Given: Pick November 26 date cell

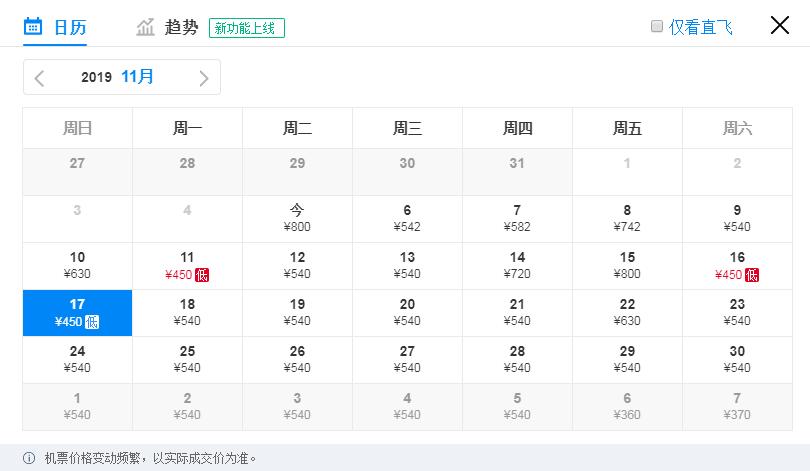Looking at the screenshot, I should coord(297,360).
